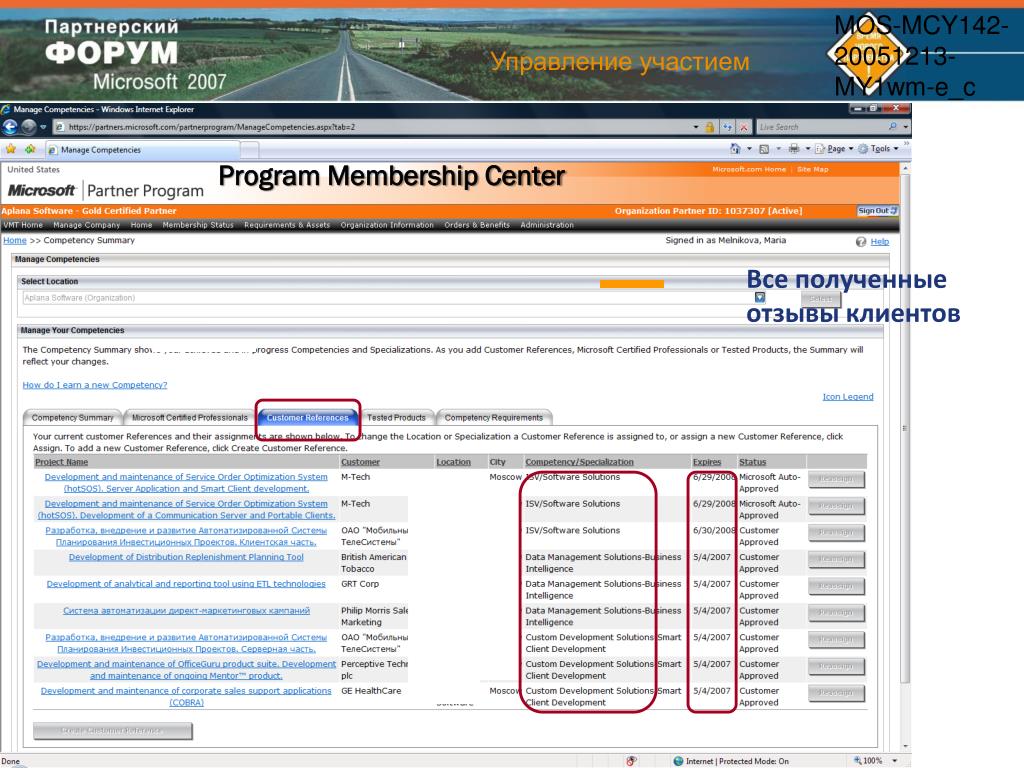Expand the address bar history dropdown arrow
Image resolution: width=1024 pixels, height=768 pixels.
(x=696, y=127)
